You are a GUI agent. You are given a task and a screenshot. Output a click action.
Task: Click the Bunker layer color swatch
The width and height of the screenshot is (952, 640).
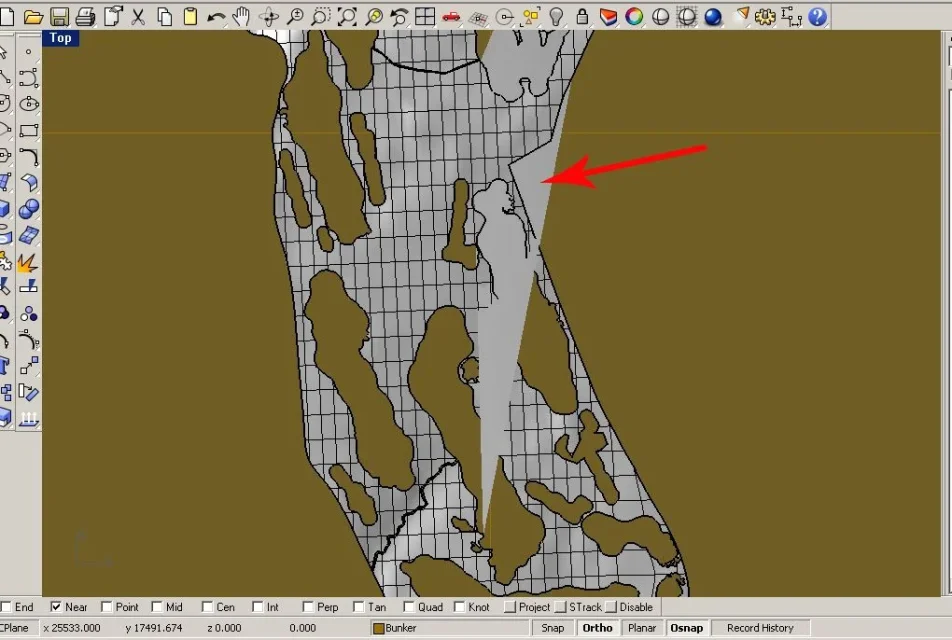click(378, 628)
